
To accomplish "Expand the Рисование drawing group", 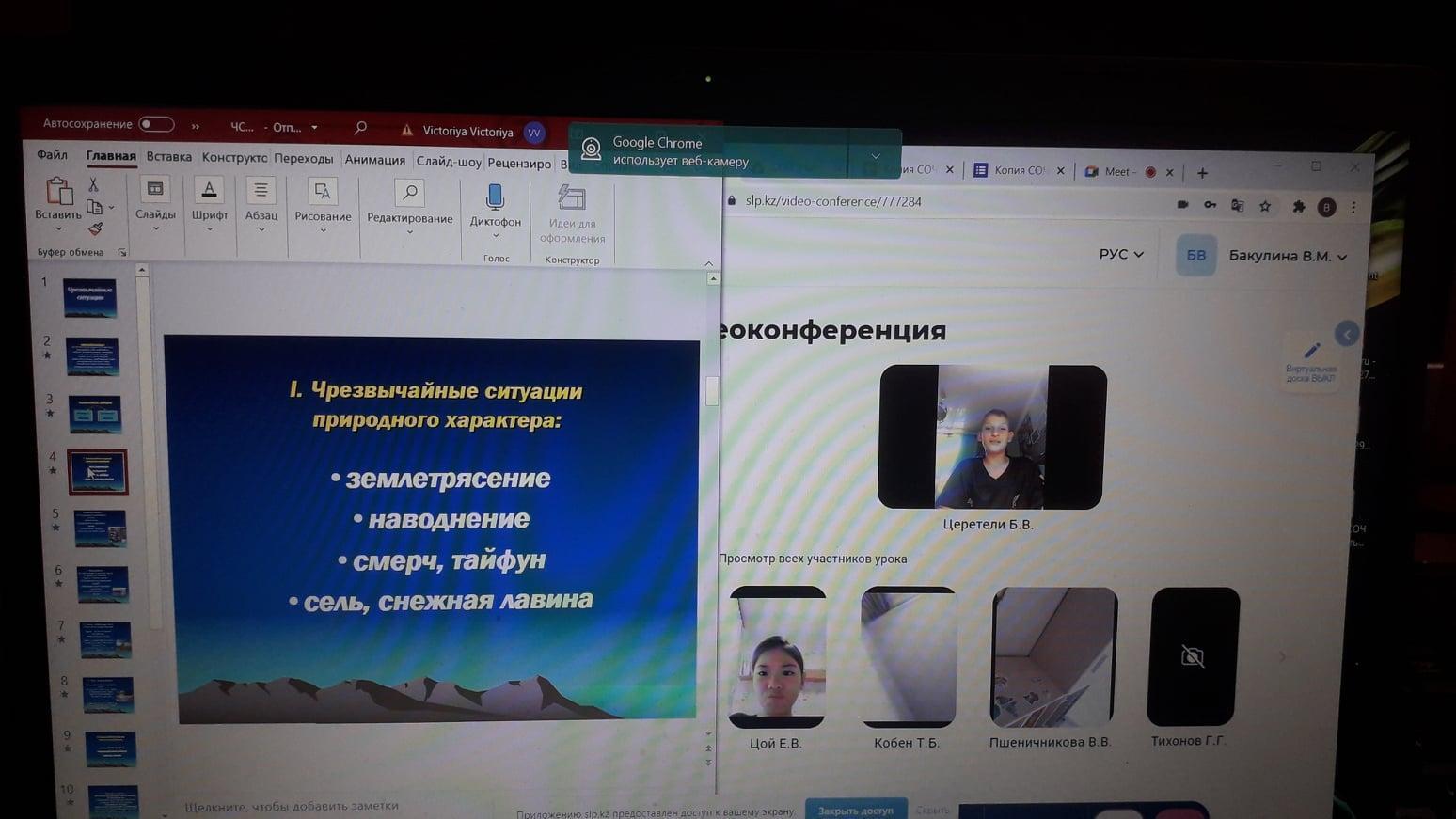I will click(323, 202).
